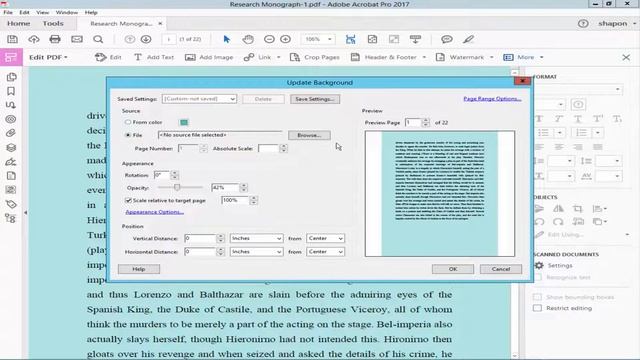Click the Edit tool in Edit PDF bar
The image size is (640, 360).
coord(108,58)
